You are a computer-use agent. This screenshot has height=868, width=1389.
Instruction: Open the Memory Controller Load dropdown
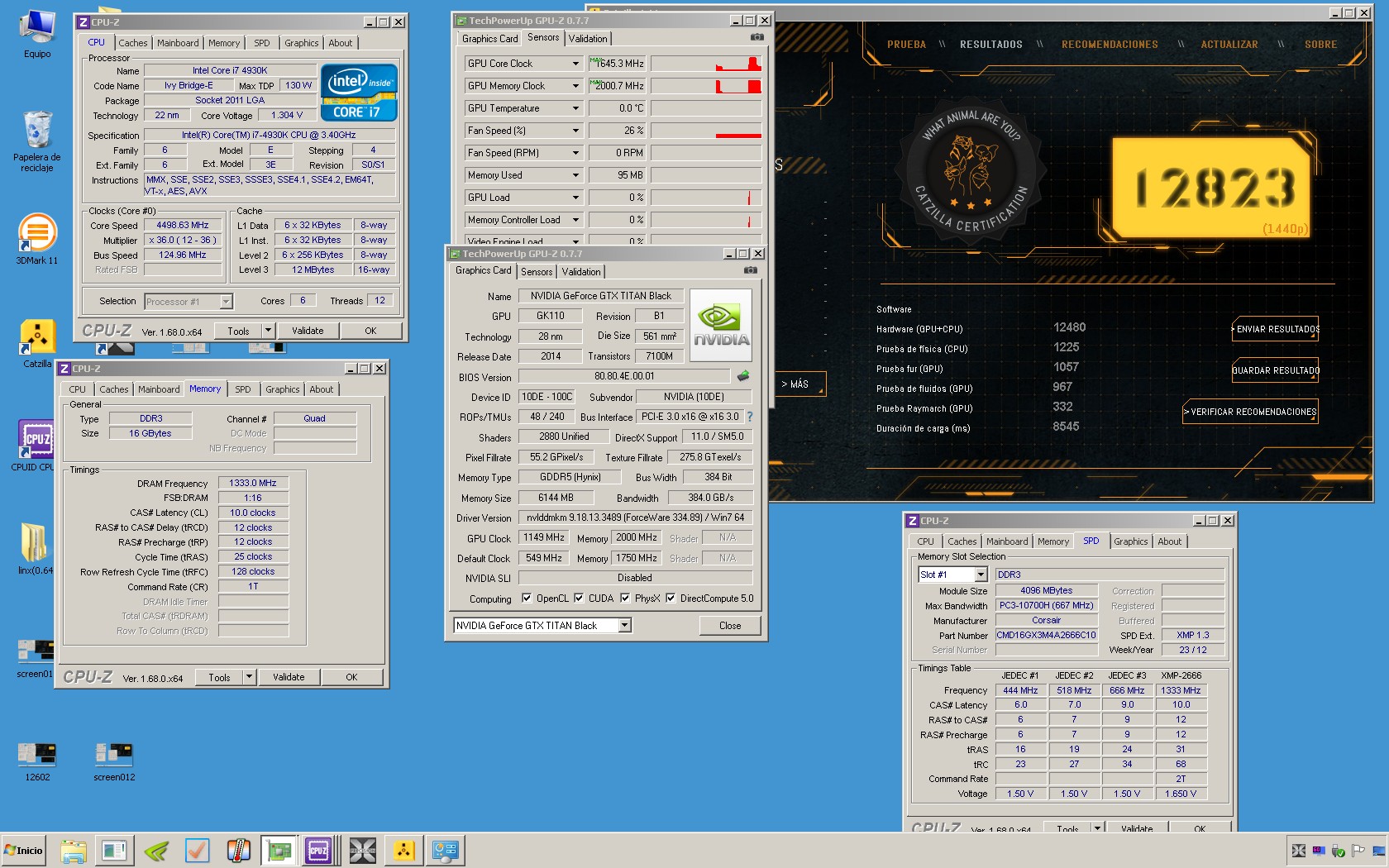pyautogui.click(x=576, y=220)
